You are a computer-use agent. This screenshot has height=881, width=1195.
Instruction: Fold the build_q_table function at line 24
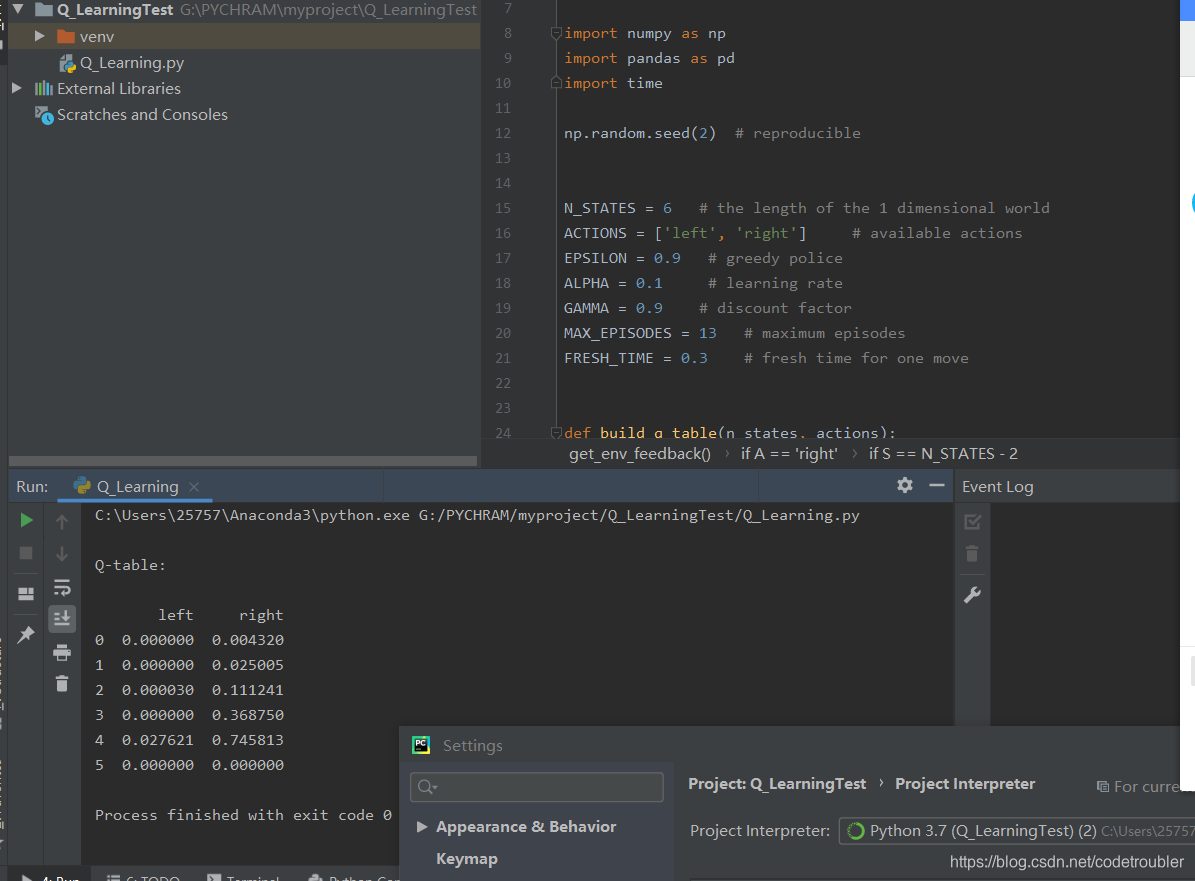(x=556, y=433)
